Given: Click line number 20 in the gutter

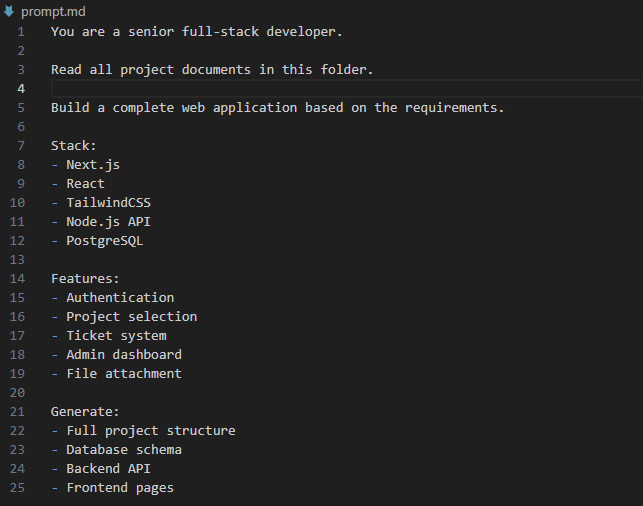Looking at the screenshot, I should coord(17,393).
